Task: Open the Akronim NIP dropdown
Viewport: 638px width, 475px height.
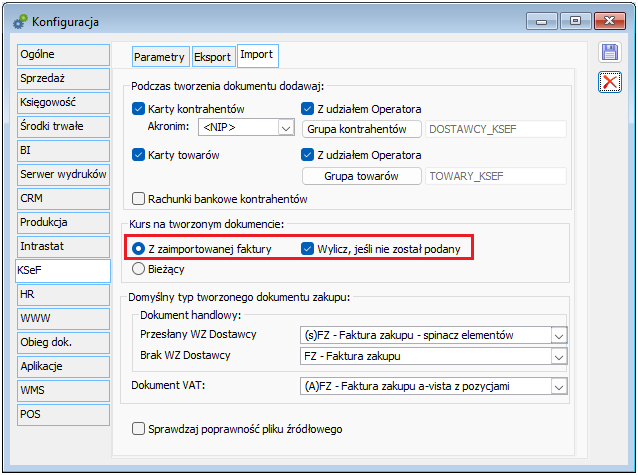Action: [x=285, y=128]
